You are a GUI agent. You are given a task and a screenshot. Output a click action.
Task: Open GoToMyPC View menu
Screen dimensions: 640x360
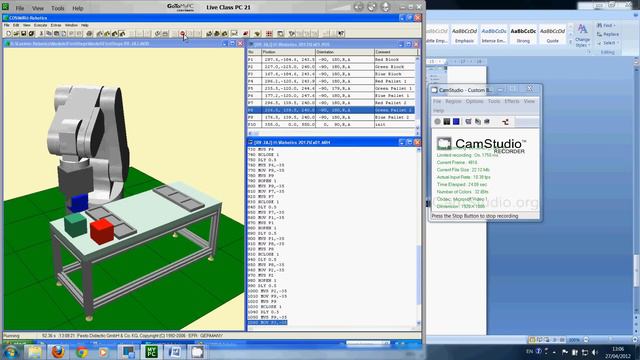tap(38, 8)
